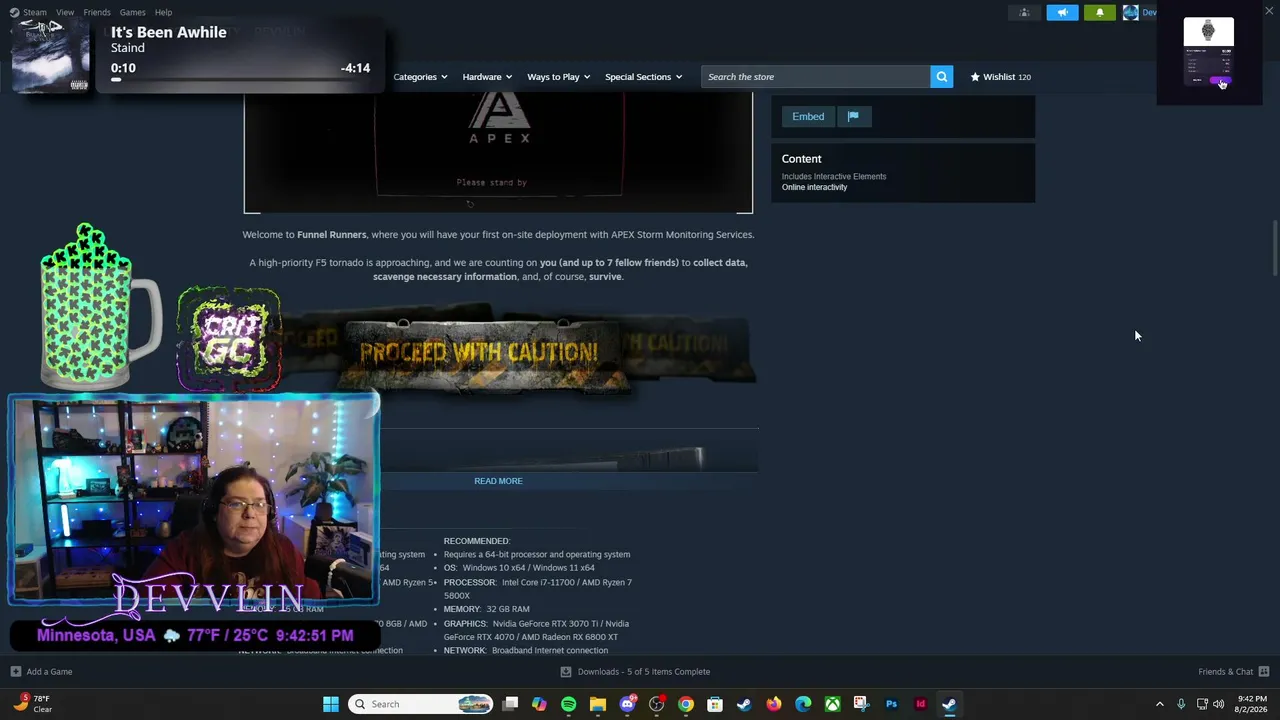The height and width of the screenshot is (720, 1280).
Task: Click the weather widget on the taskbar
Action: [x=32, y=704]
